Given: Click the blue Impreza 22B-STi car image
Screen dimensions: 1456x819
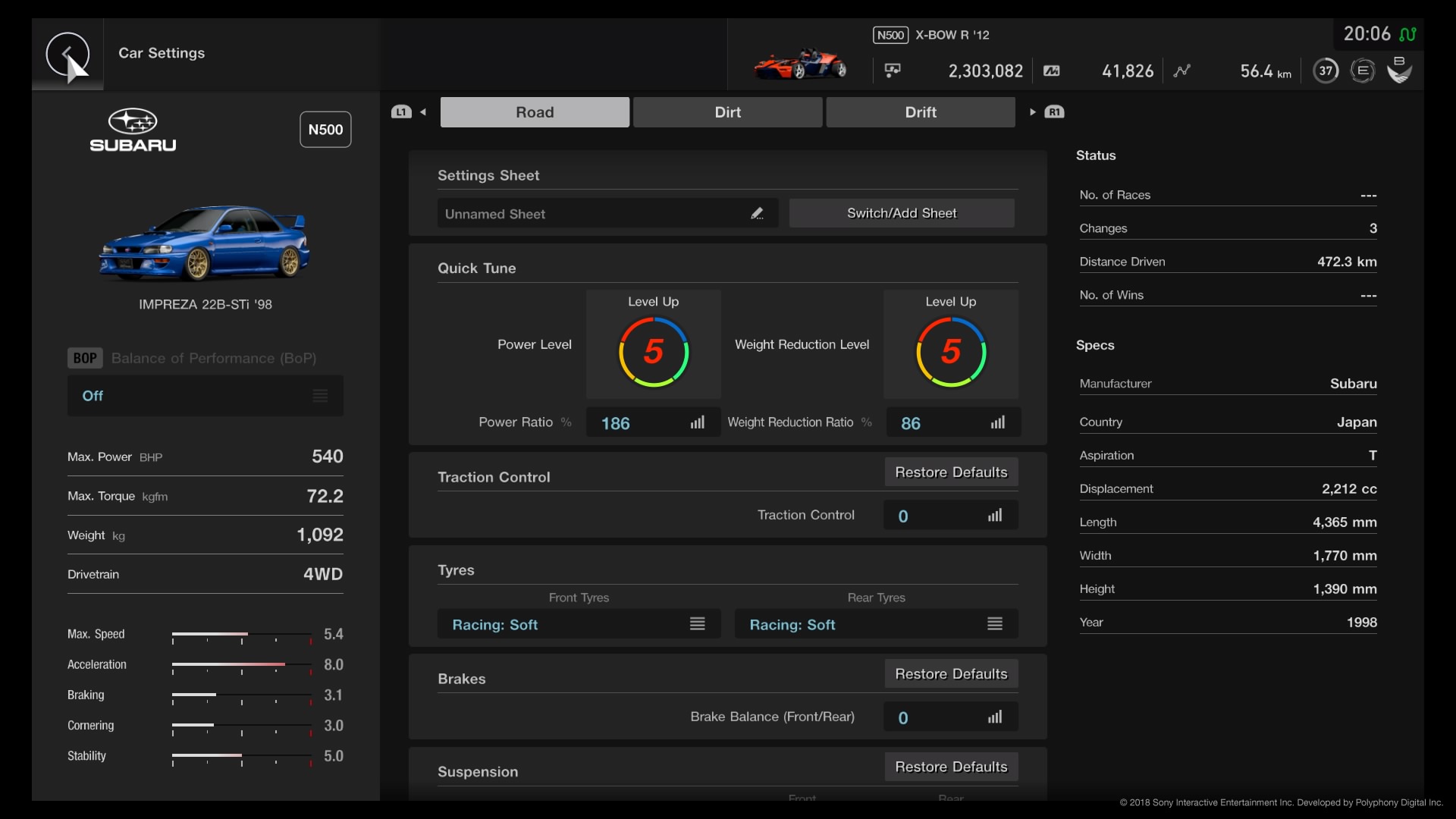Looking at the screenshot, I should (x=205, y=243).
